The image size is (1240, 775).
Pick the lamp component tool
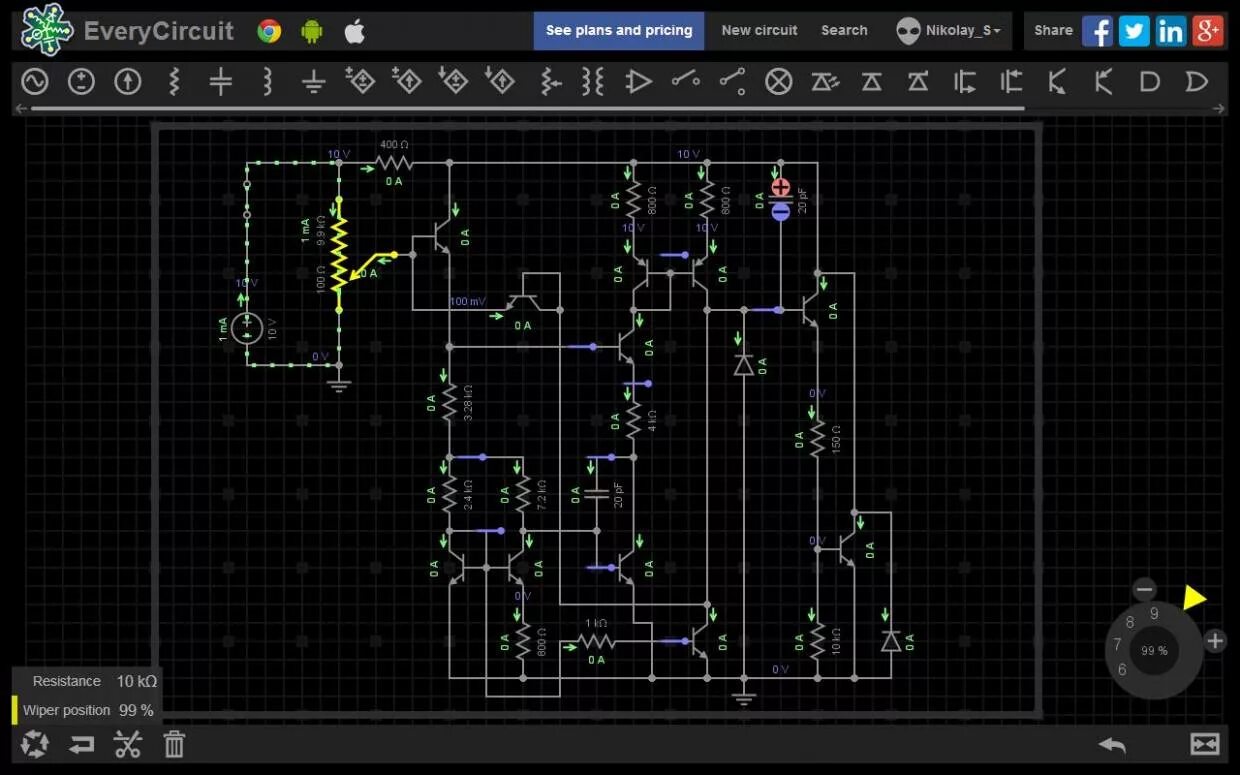(779, 81)
